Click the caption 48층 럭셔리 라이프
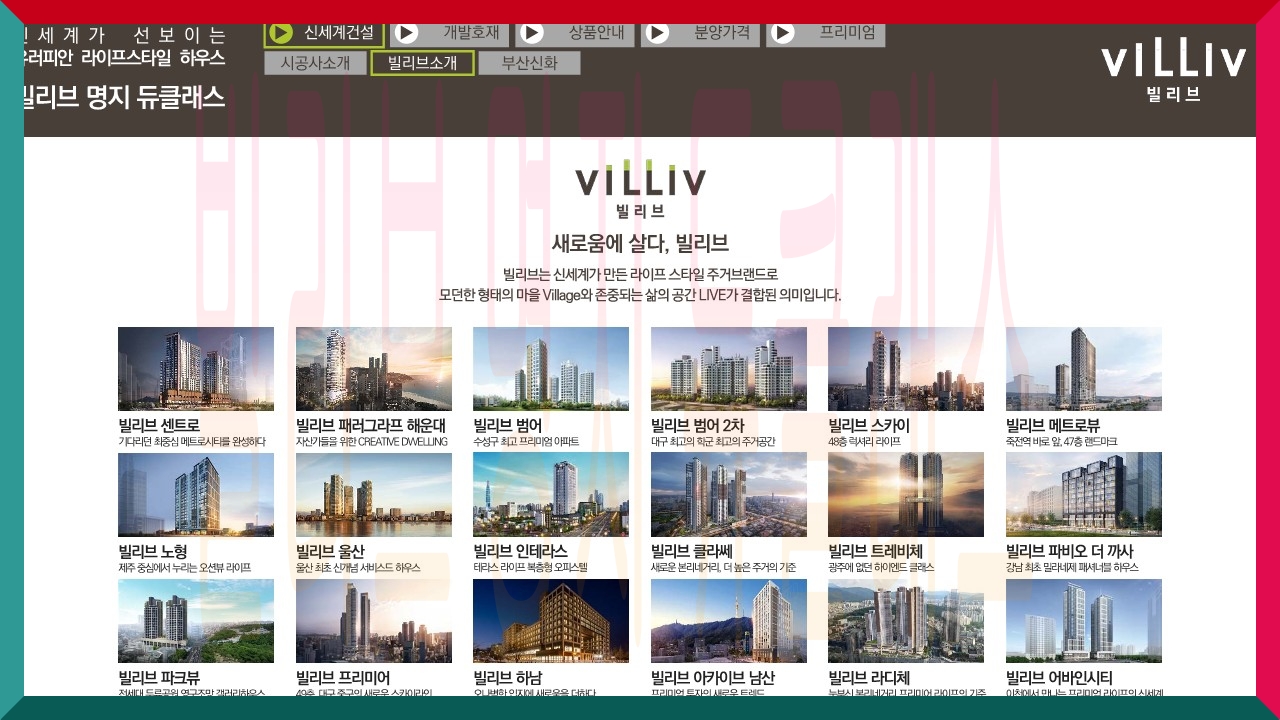The image size is (1280, 720). point(864,441)
